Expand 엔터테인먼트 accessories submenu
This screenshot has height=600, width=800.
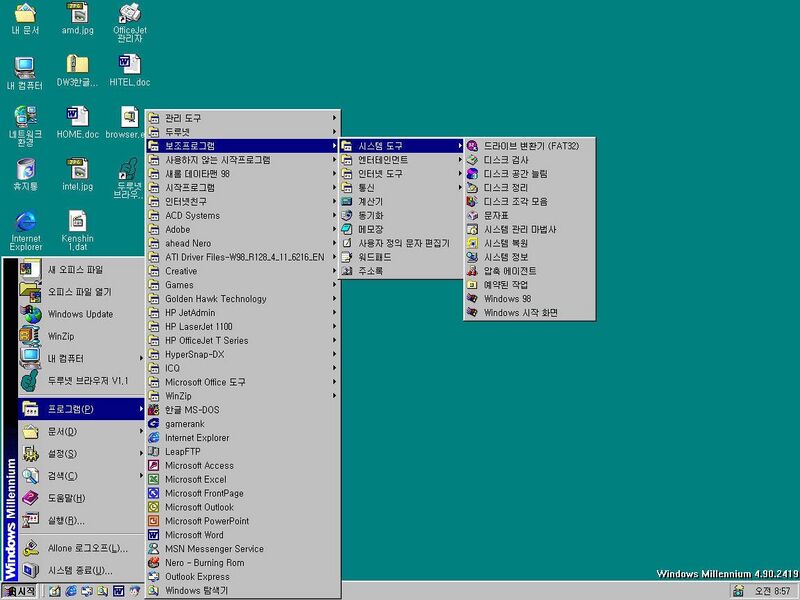tap(382, 160)
